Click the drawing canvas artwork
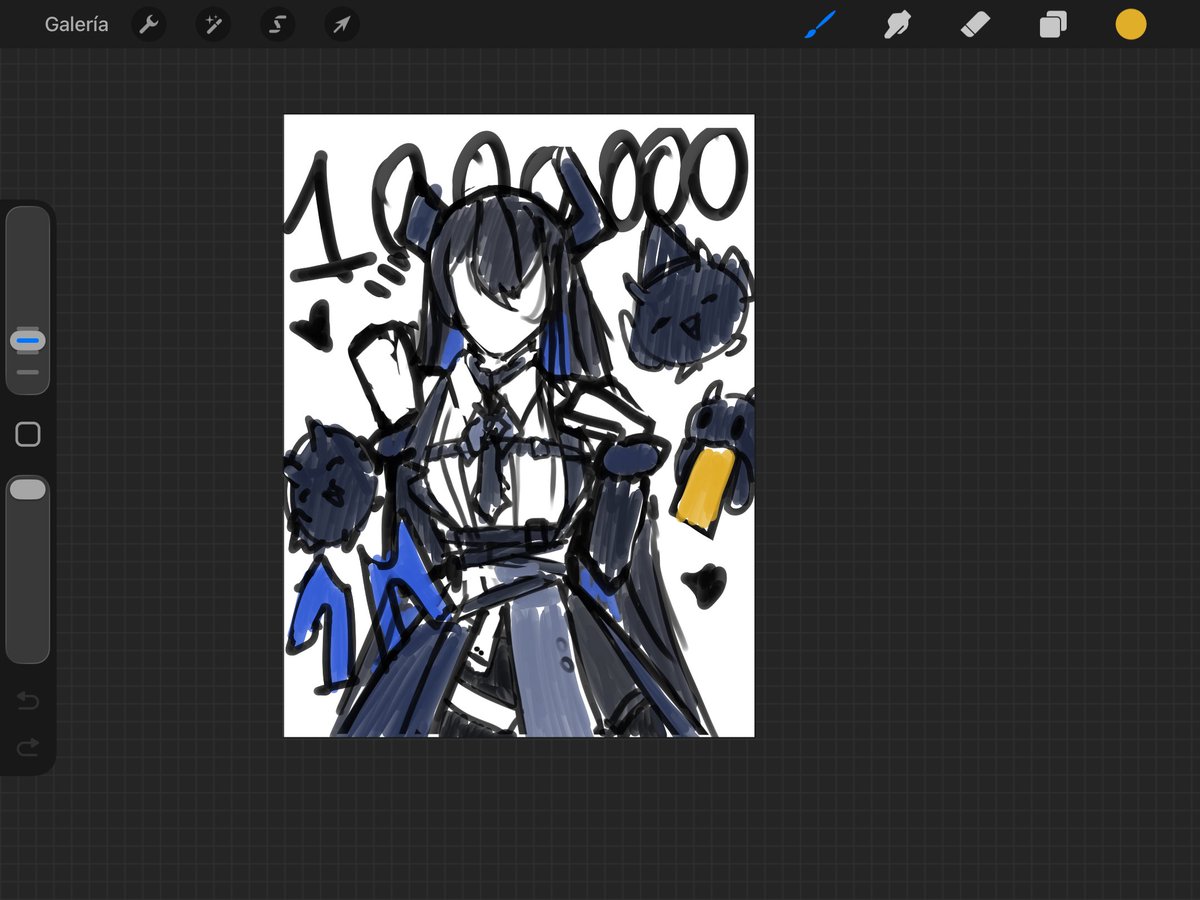The image size is (1200, 900). tap(519, 426)
